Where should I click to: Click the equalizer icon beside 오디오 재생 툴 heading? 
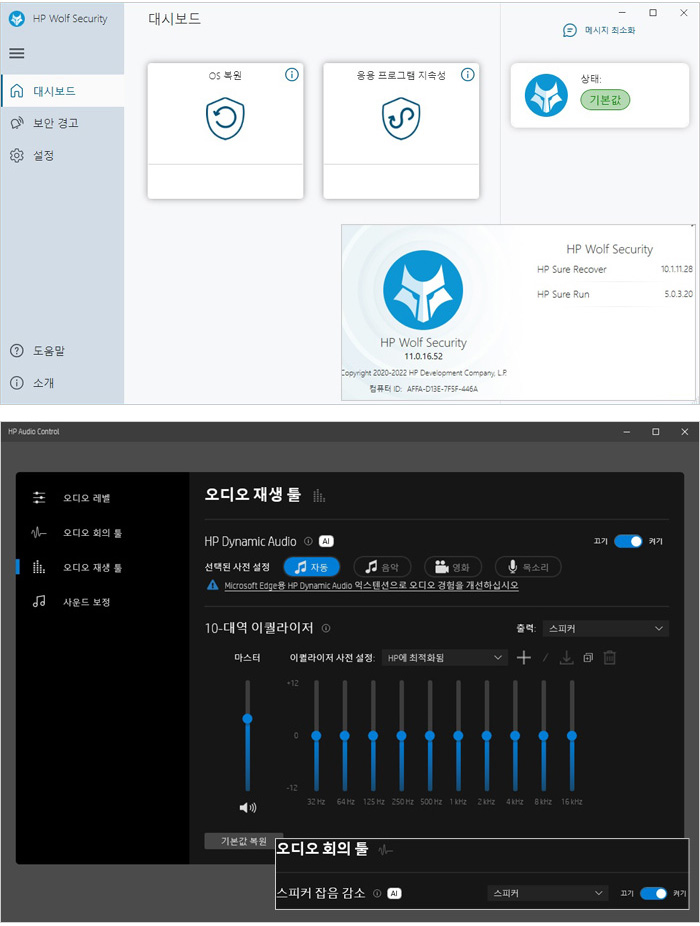click(319, 495)
